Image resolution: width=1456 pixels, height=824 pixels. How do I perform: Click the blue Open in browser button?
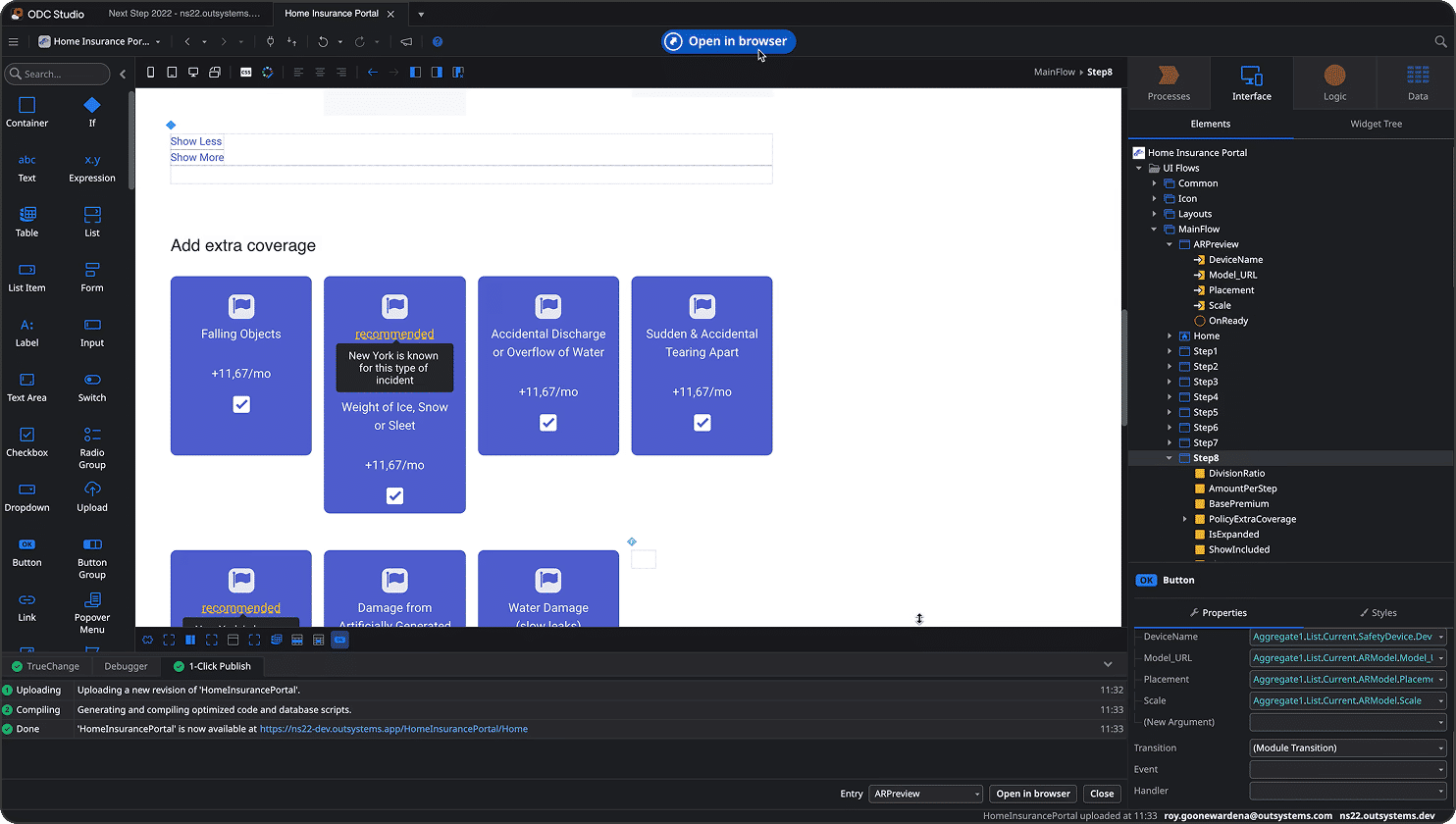pos(728,41)
